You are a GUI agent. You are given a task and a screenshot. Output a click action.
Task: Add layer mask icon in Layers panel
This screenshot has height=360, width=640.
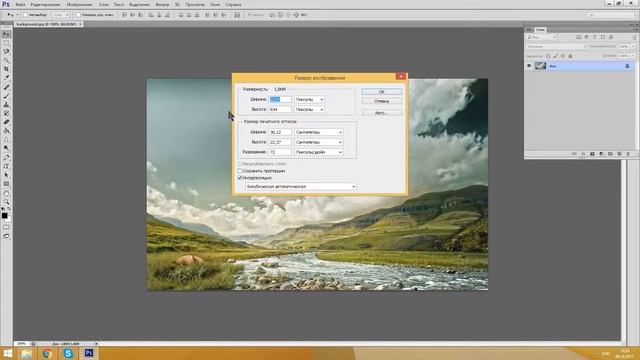coord(592,154)
